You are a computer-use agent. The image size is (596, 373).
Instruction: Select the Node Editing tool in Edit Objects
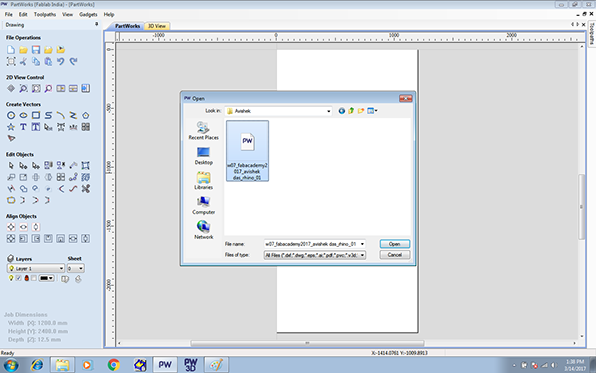coord(23,165)
